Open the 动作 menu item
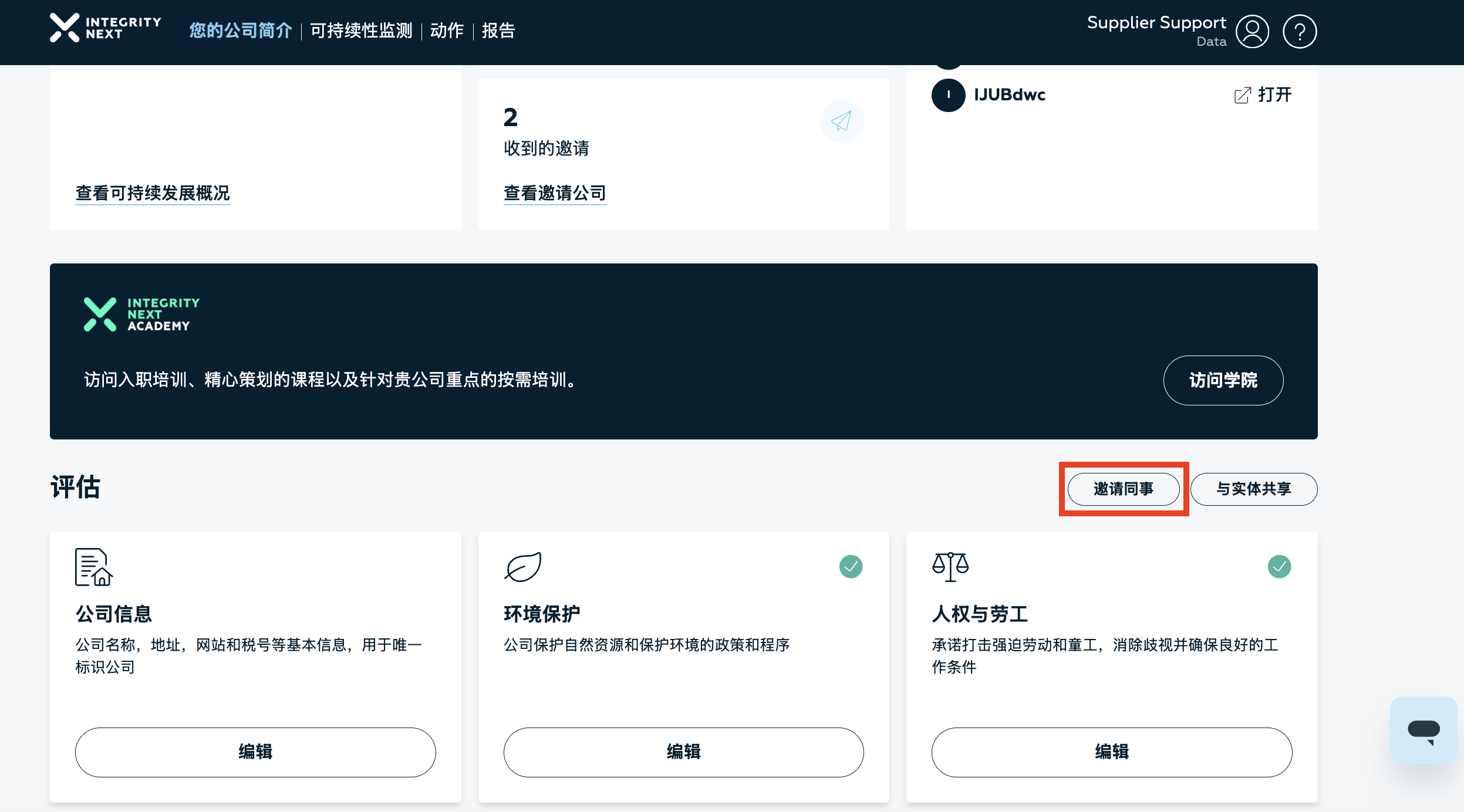1464x812 pixels. [447, 31]
